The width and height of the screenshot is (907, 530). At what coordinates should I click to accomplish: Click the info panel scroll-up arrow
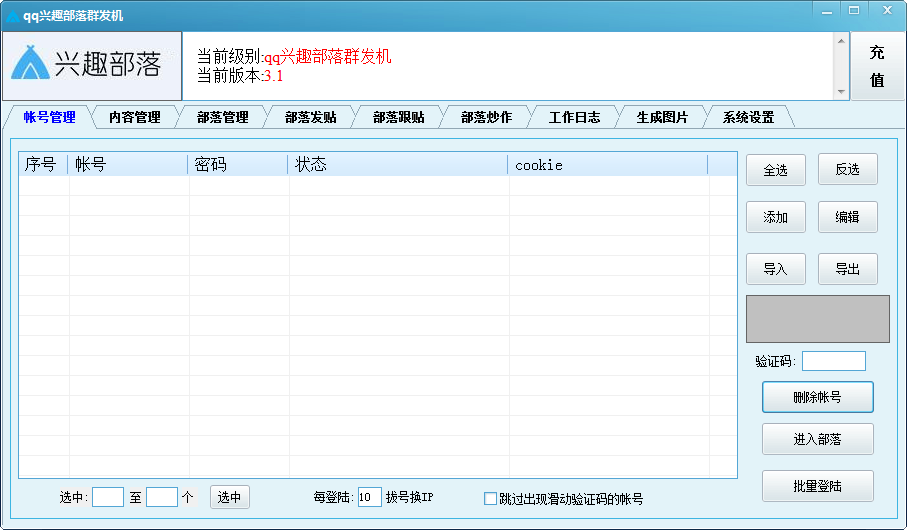(841, 41)
